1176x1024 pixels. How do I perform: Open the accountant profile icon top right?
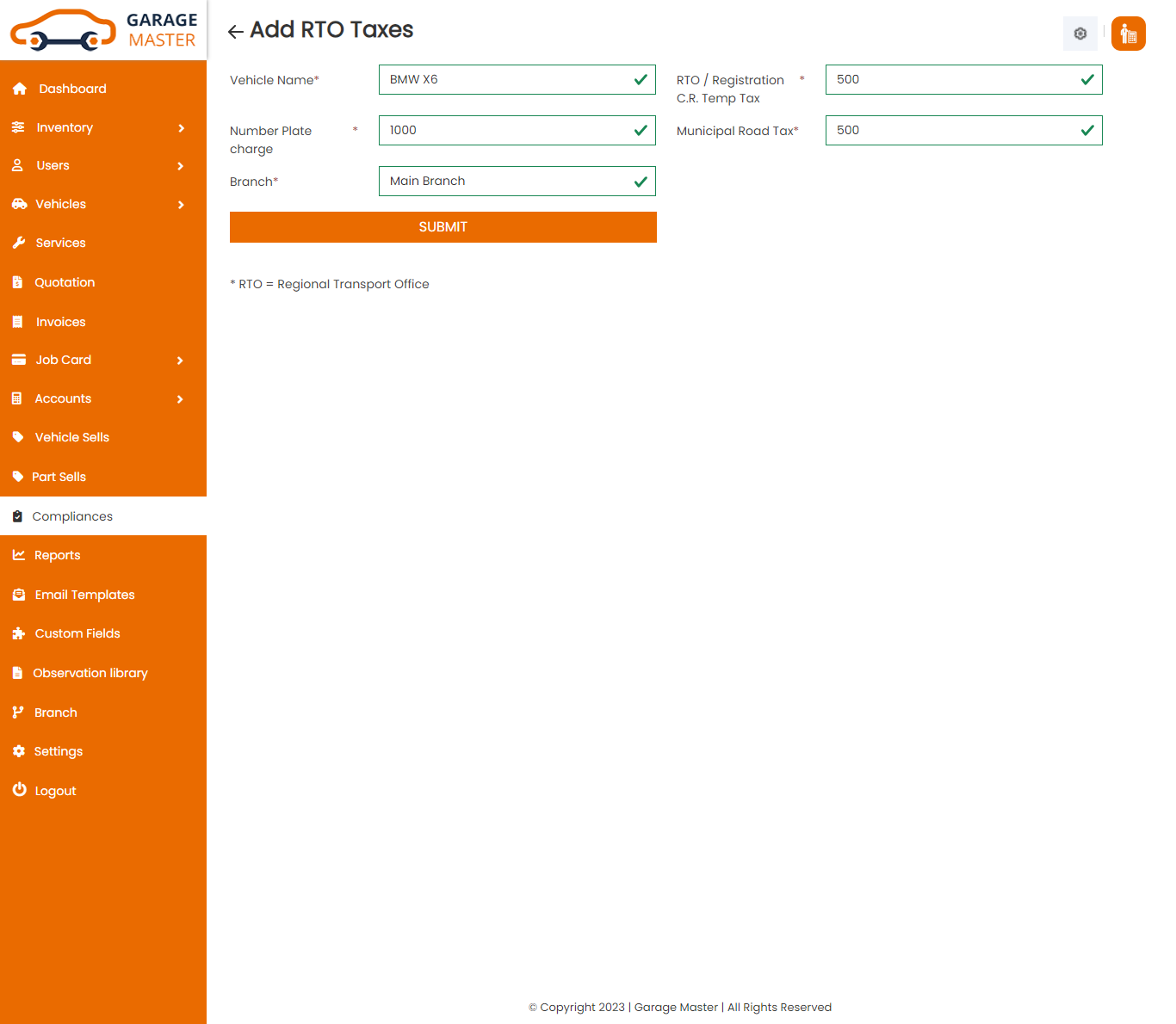(1128, 34)
